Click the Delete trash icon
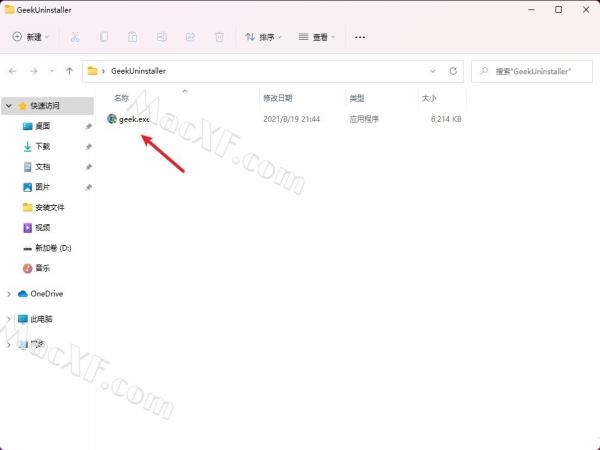The width and height of the screenshot is (600, 450). point(219,37)
